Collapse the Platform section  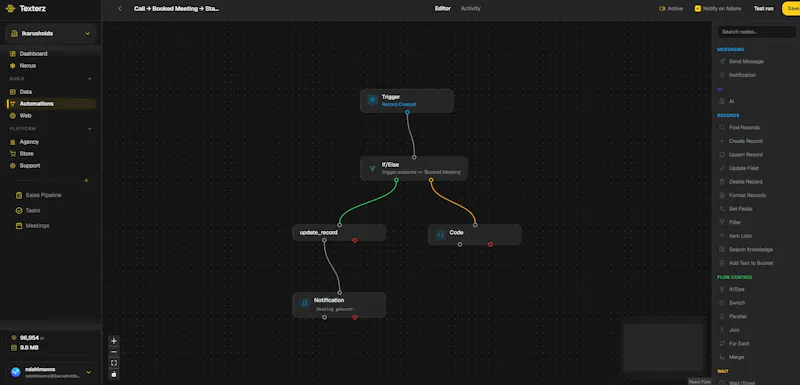click(90, 129)
